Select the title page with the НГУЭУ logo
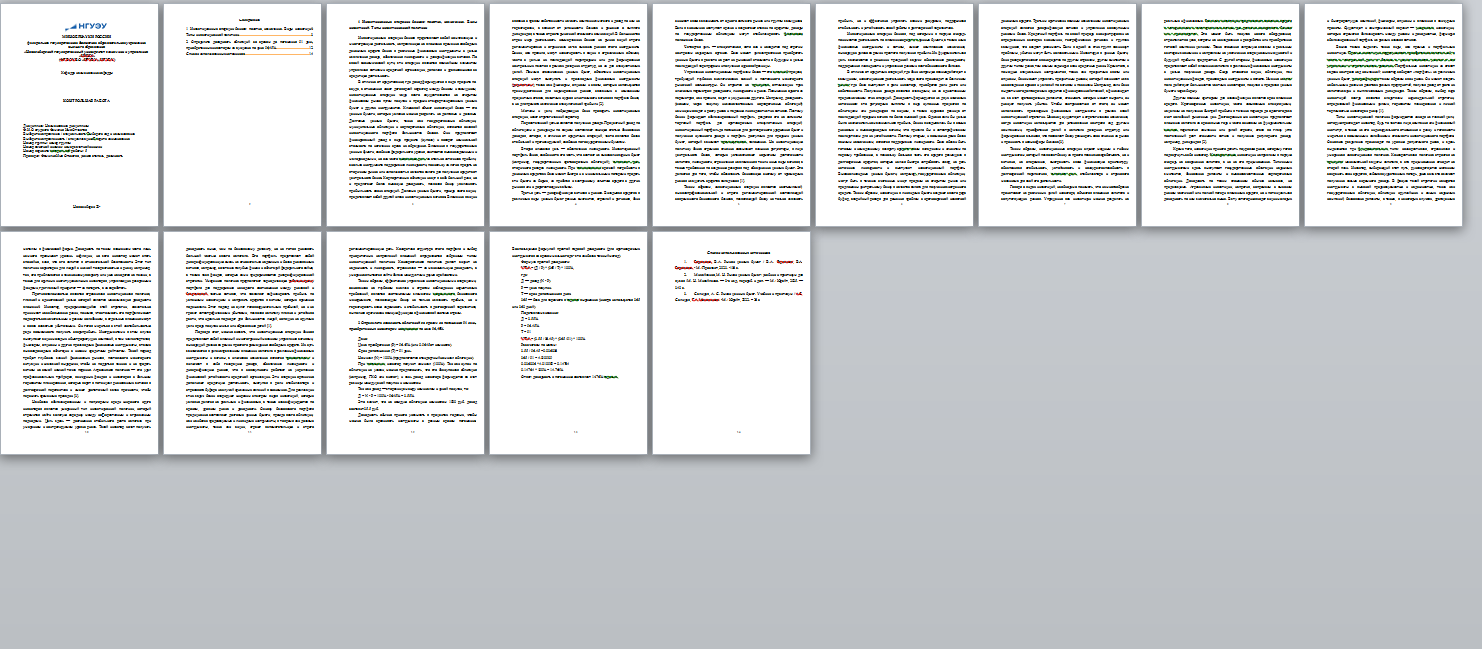The image size is (1482, 649). [x=79, y=114]
